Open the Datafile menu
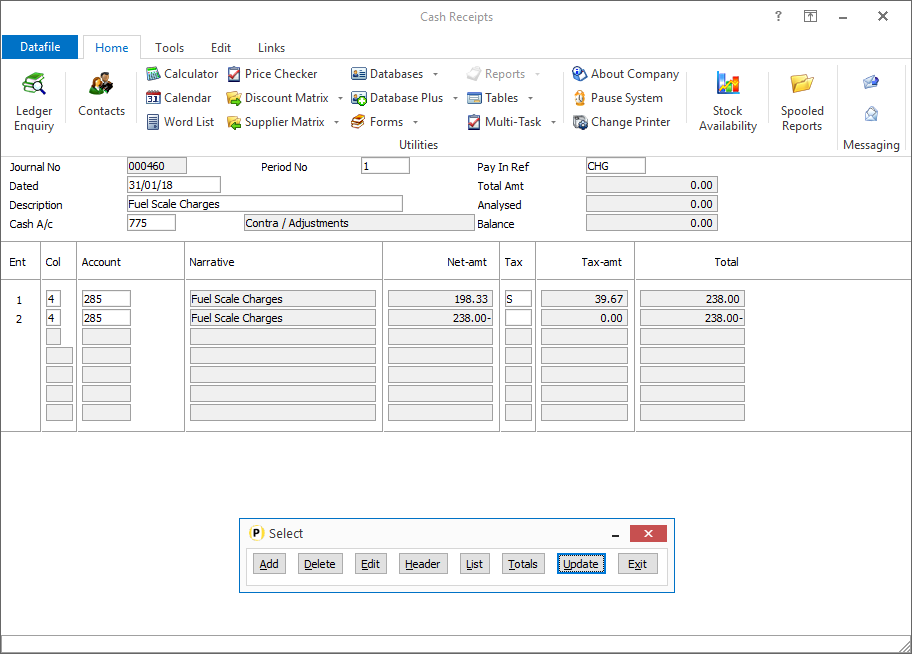Viewport: 912px width, 654px height. (x=40, y=47)
